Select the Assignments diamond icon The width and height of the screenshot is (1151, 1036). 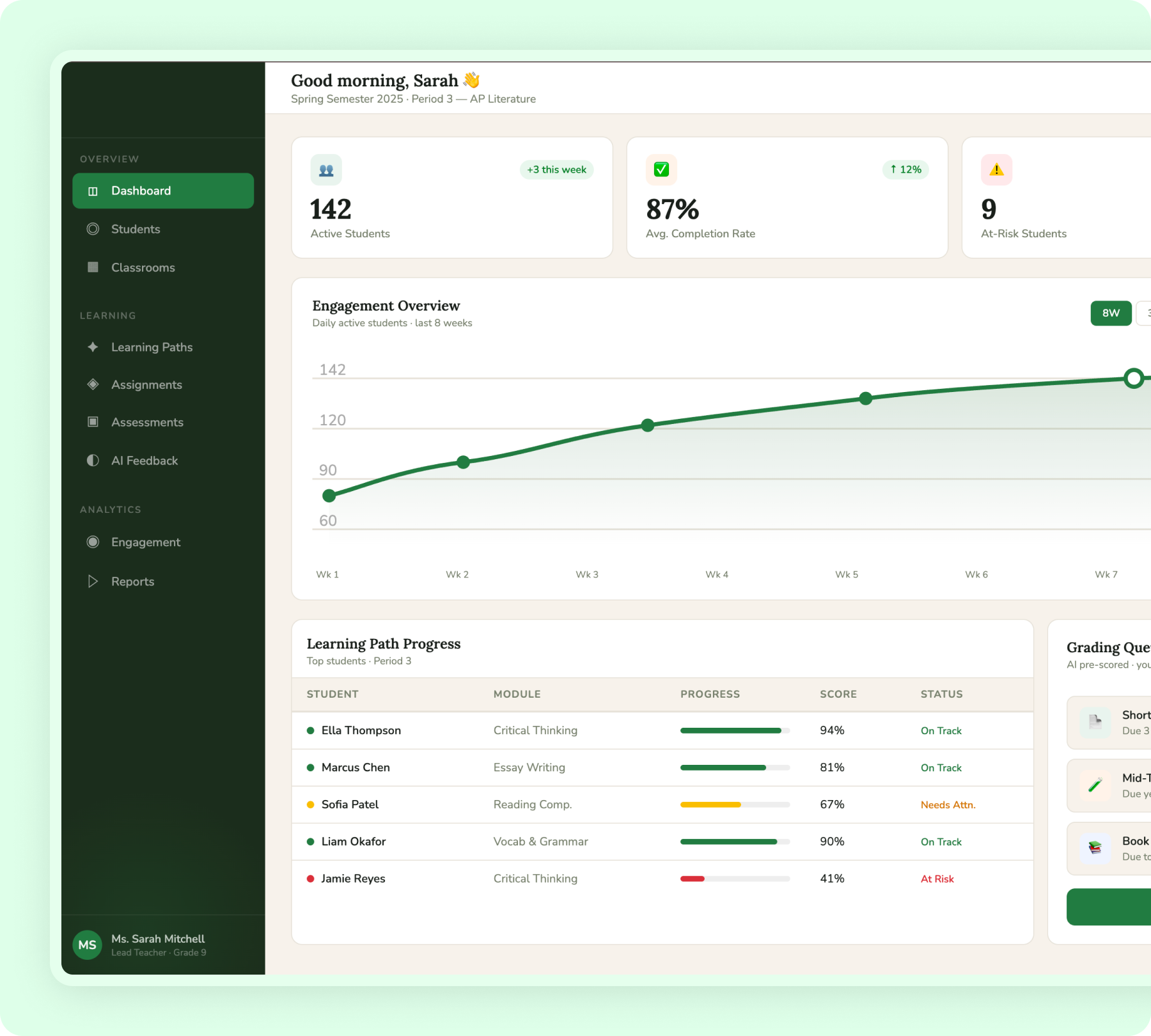pyautogui.click(x=93, y=384)
